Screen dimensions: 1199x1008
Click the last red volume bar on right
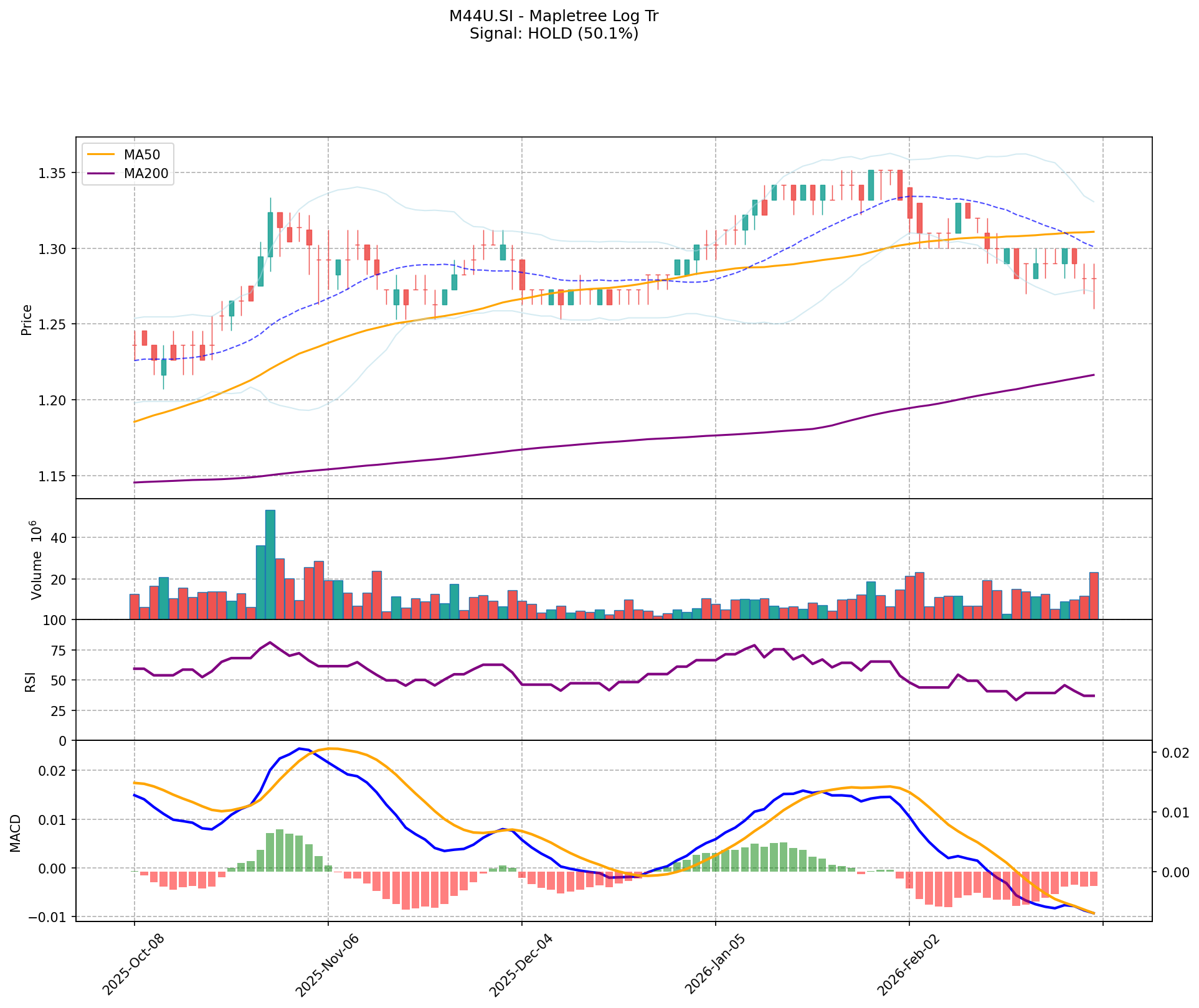coord(1094,596)
